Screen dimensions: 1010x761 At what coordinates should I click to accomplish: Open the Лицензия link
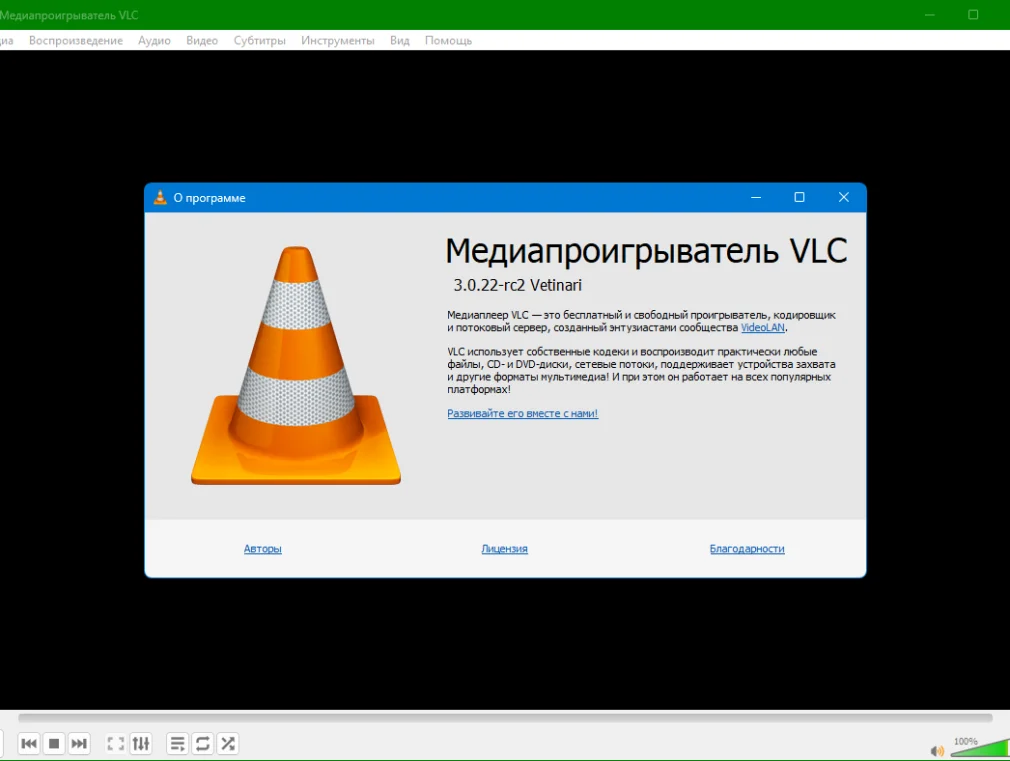[504, 549]
